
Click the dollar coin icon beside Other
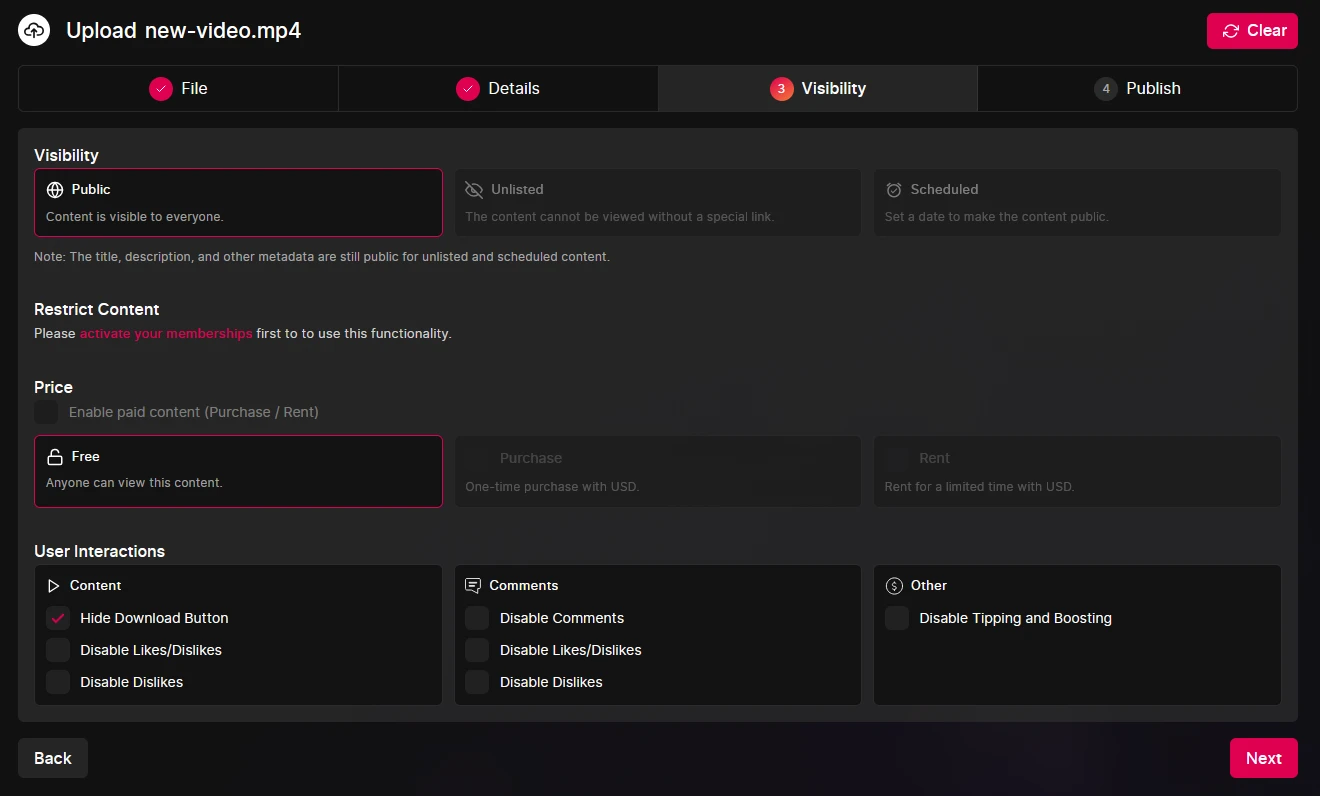coord(894,586)
